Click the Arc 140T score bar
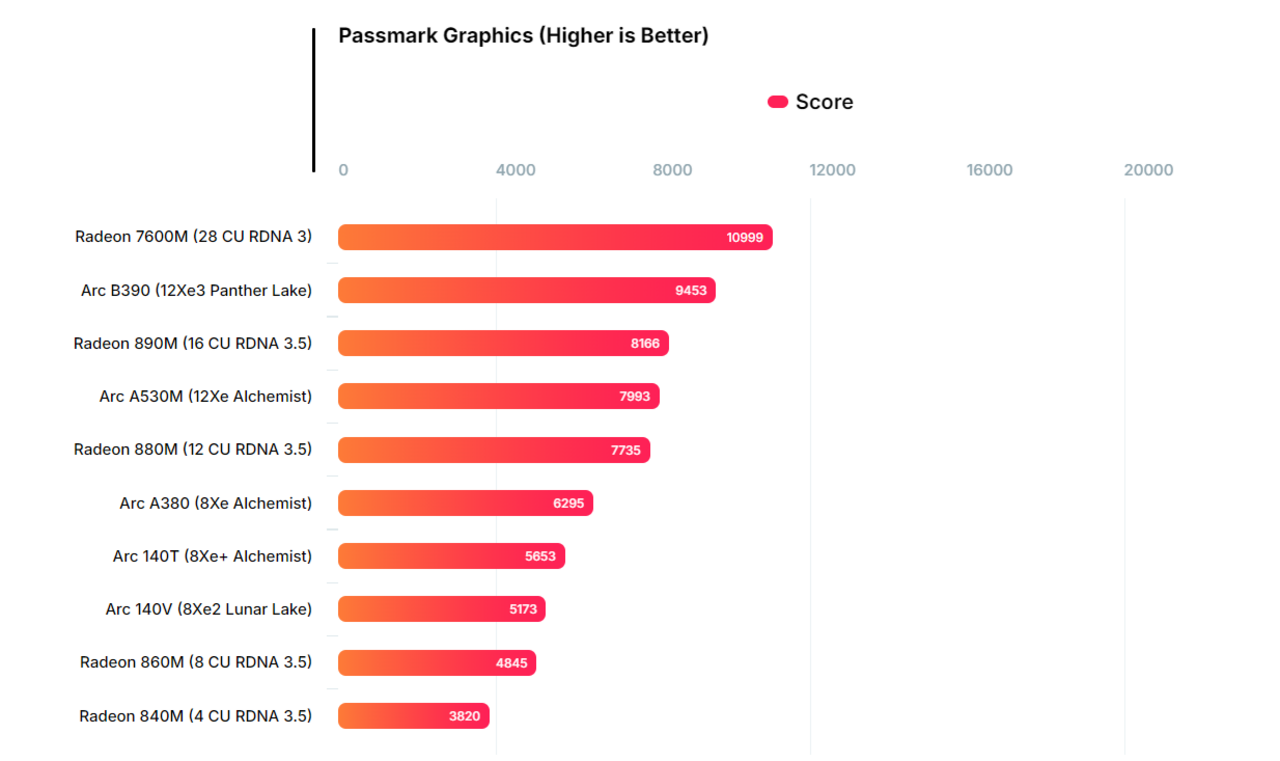 451,556
